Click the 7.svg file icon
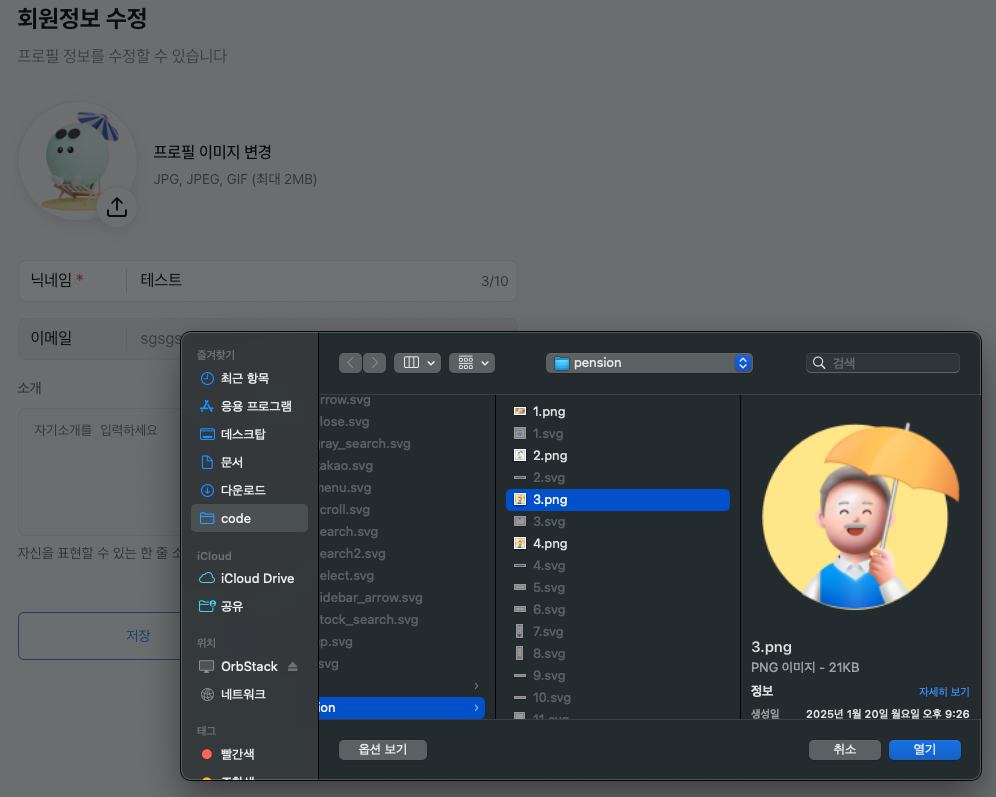 pos(520,631)
